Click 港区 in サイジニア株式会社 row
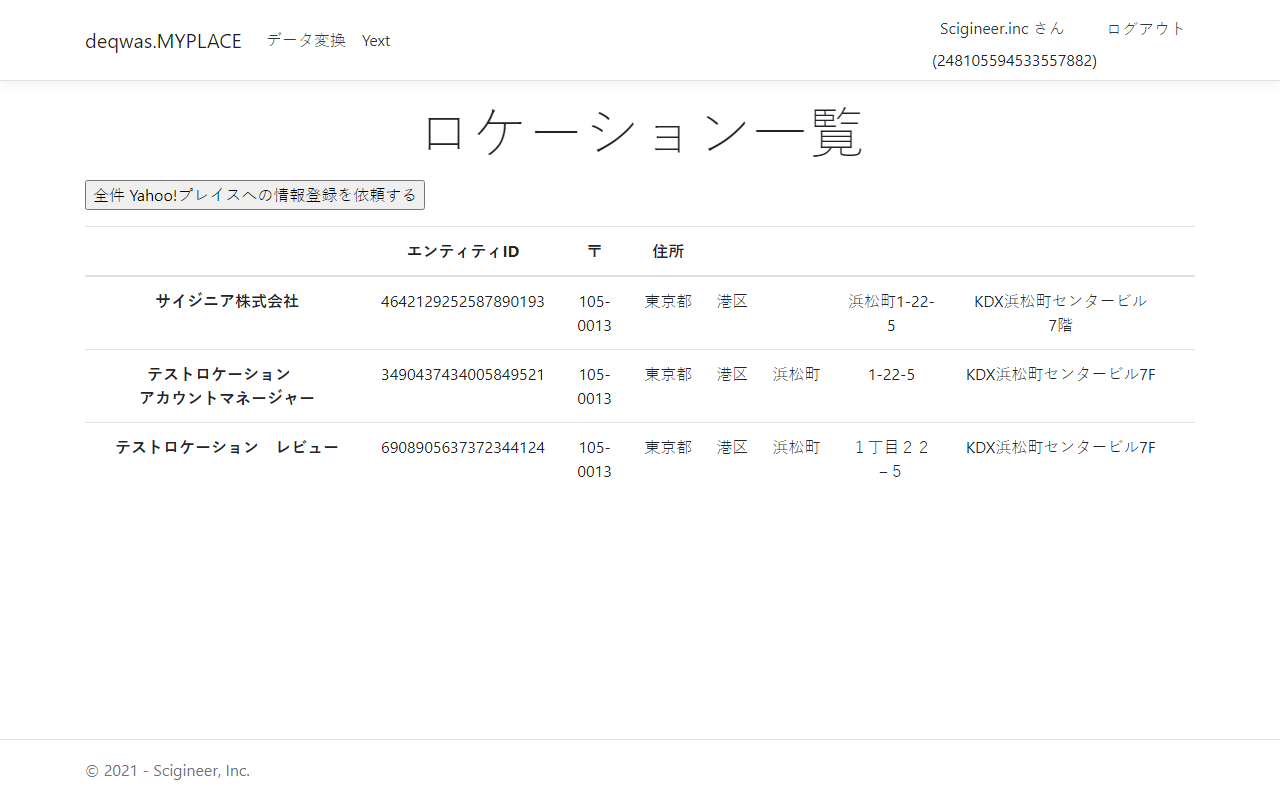This screenshot has width=1280, height=800. 732,301
